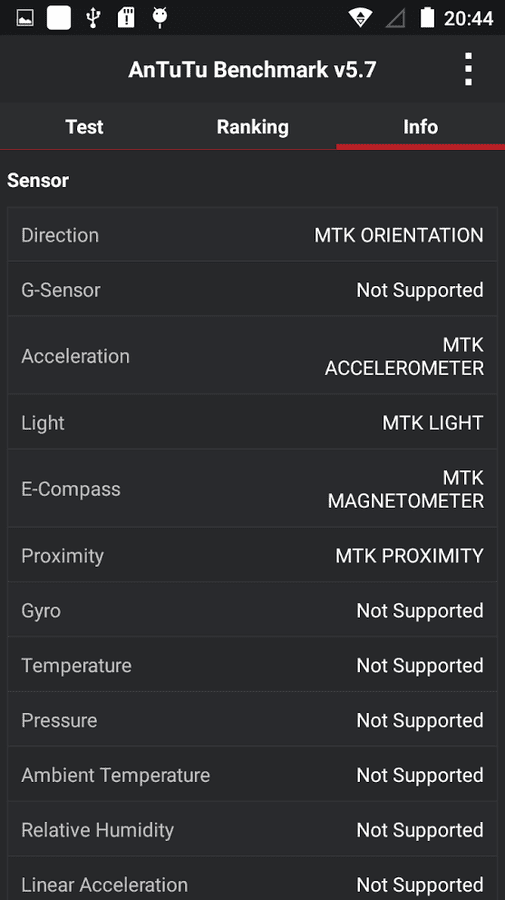This screenshot has width=505, height=900.
Task: Tap the G-Sensor Not Supported row
Action: pos(252,290)
